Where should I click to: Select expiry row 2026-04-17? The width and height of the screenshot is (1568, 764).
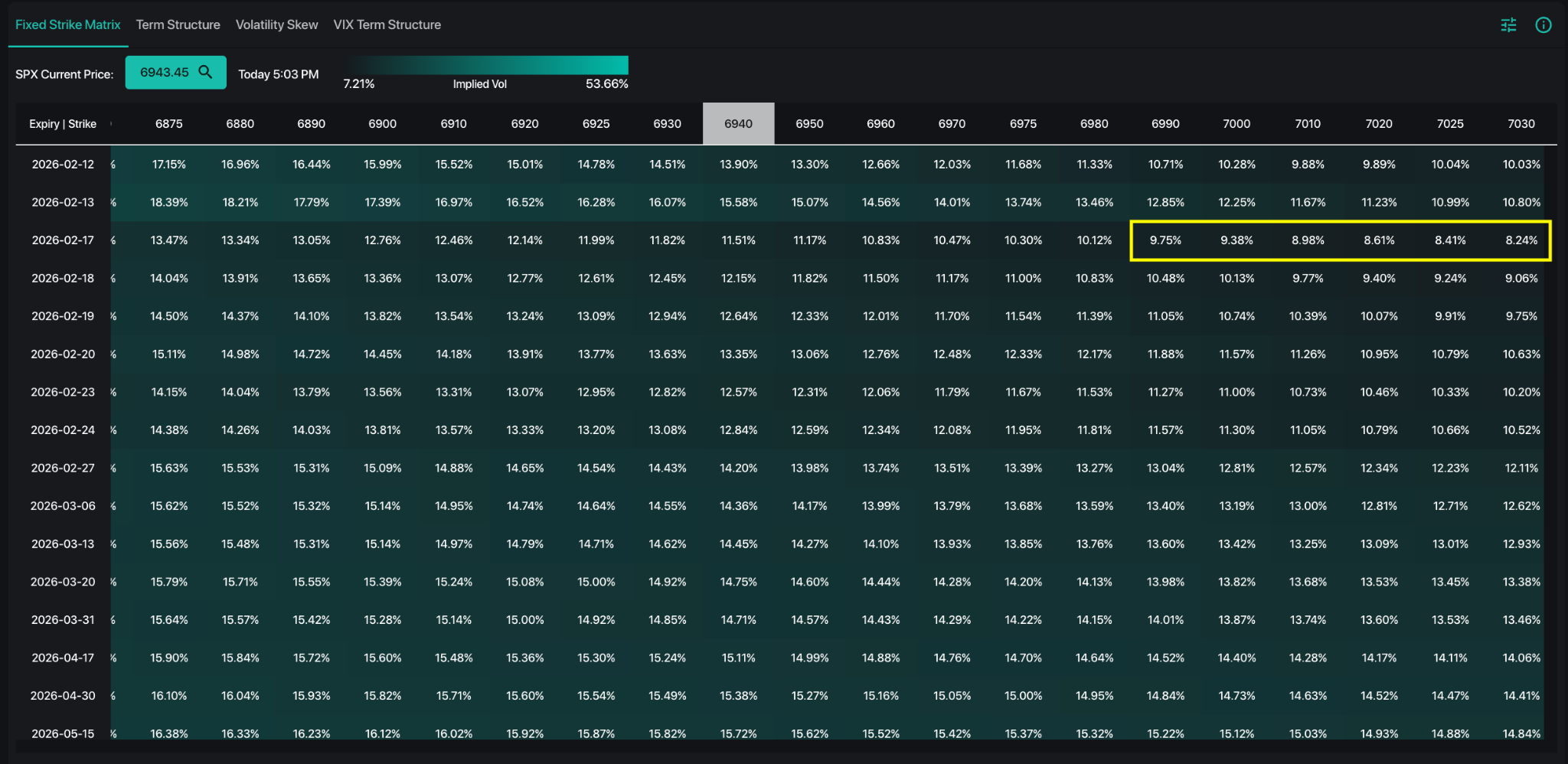pyautogui.click(x=63, y=658)
